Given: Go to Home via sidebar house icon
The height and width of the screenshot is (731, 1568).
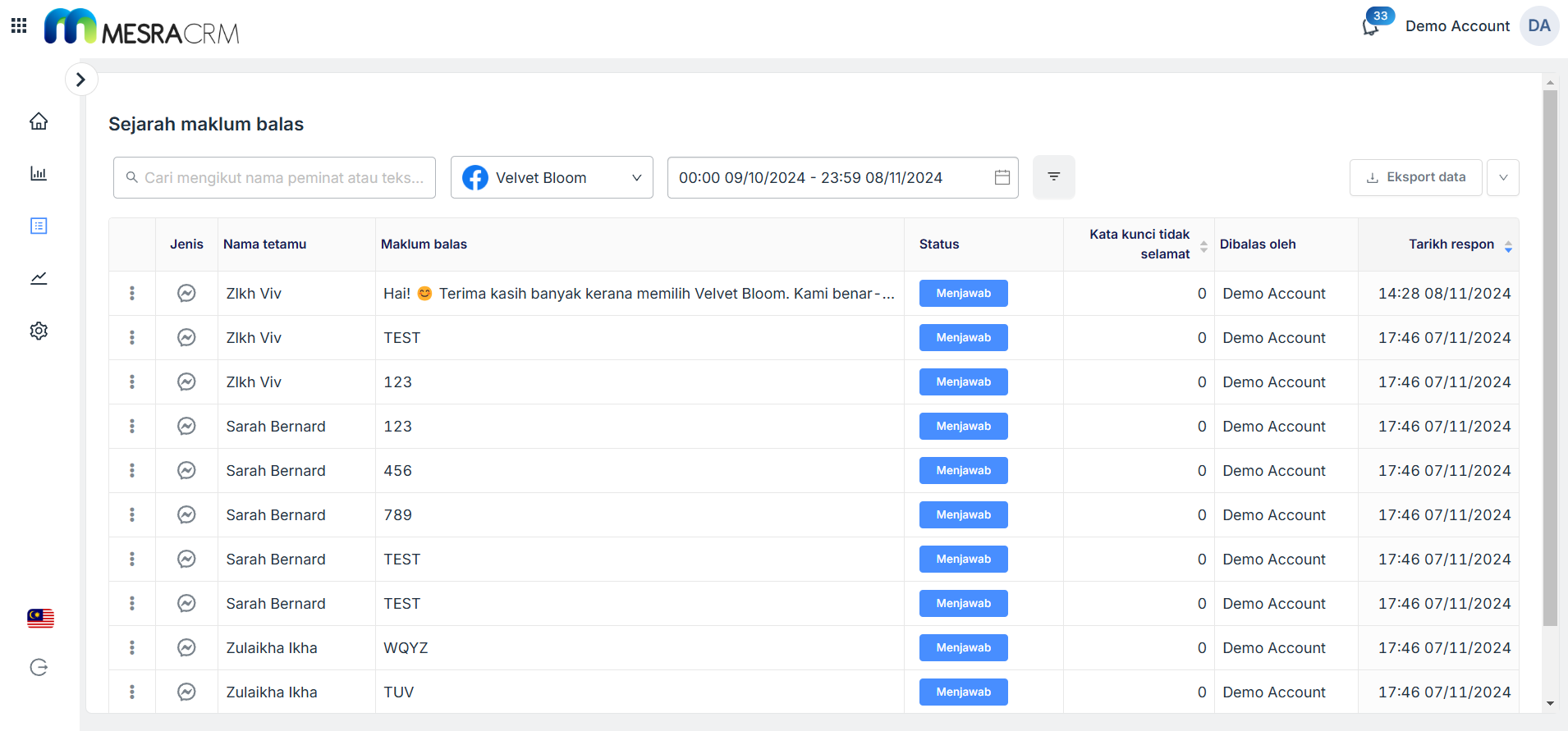Looking at the screenshot, I should click(39, 121).
